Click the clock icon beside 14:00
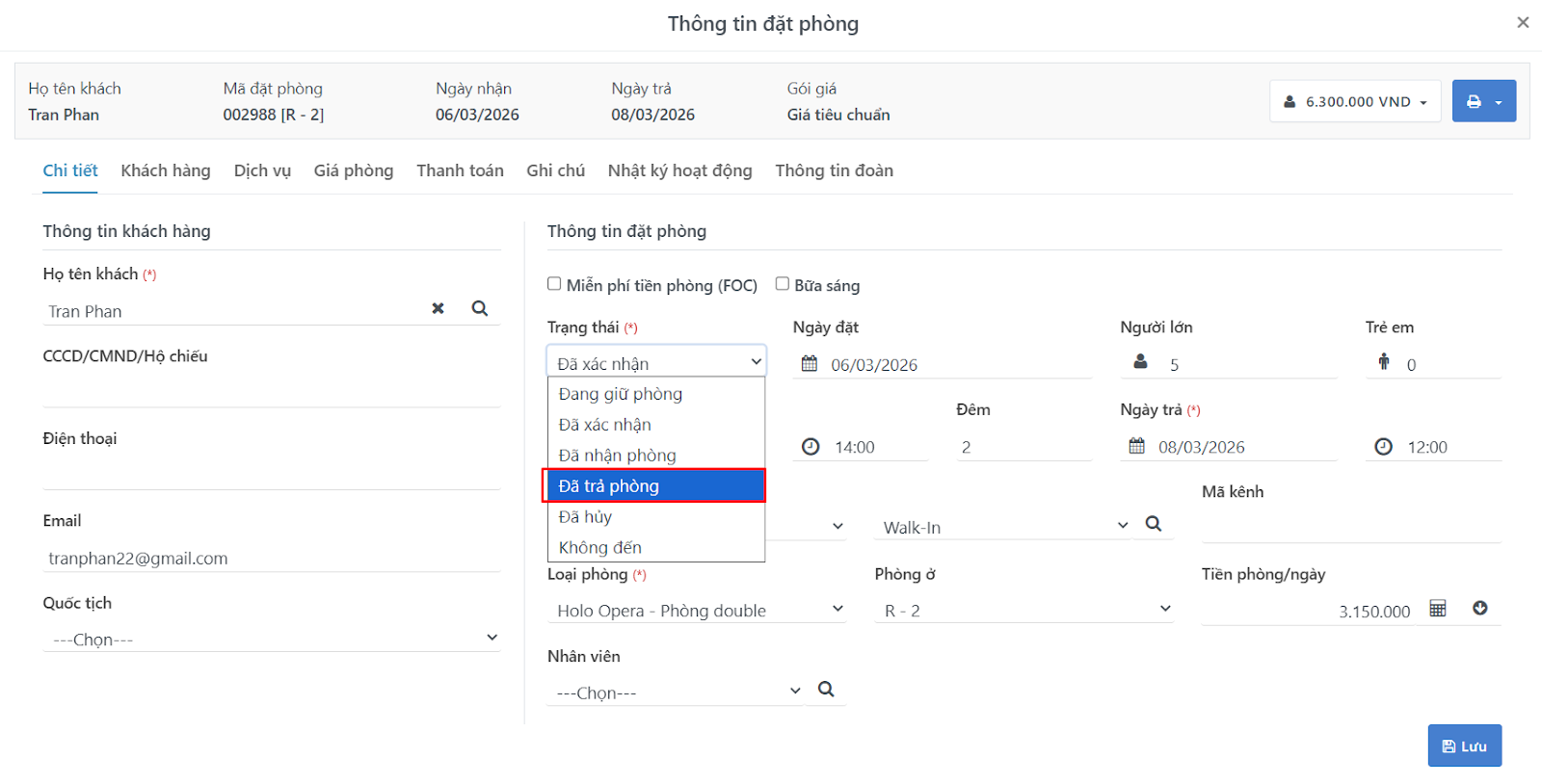The height and width of the screenshot is (784, 1542). [811, 447]
